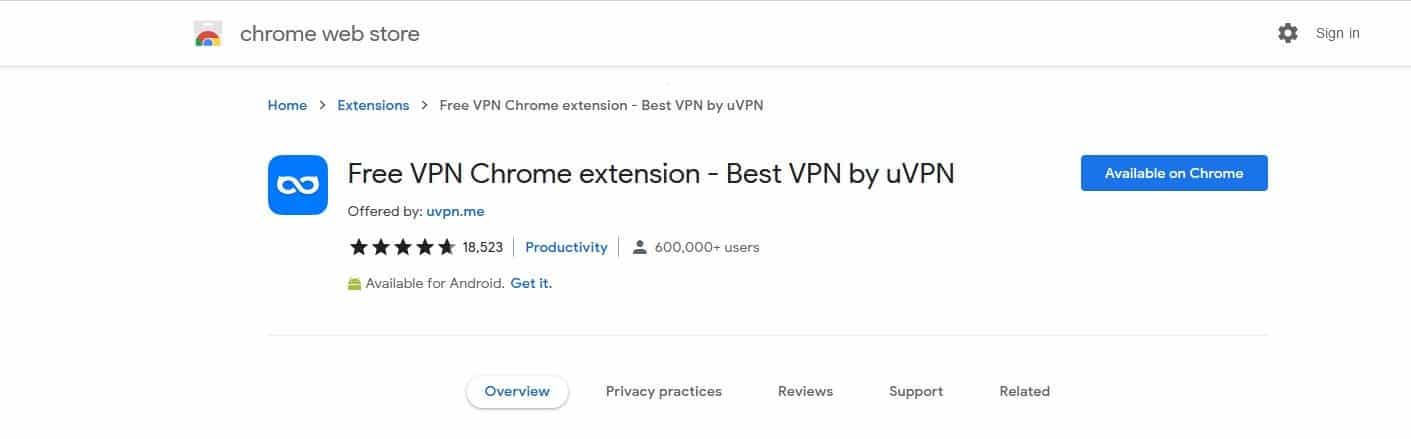The width and height of the screenshot is (1411, 439).
Task: Select the Support tab
Action: click(x=916, y=391)
